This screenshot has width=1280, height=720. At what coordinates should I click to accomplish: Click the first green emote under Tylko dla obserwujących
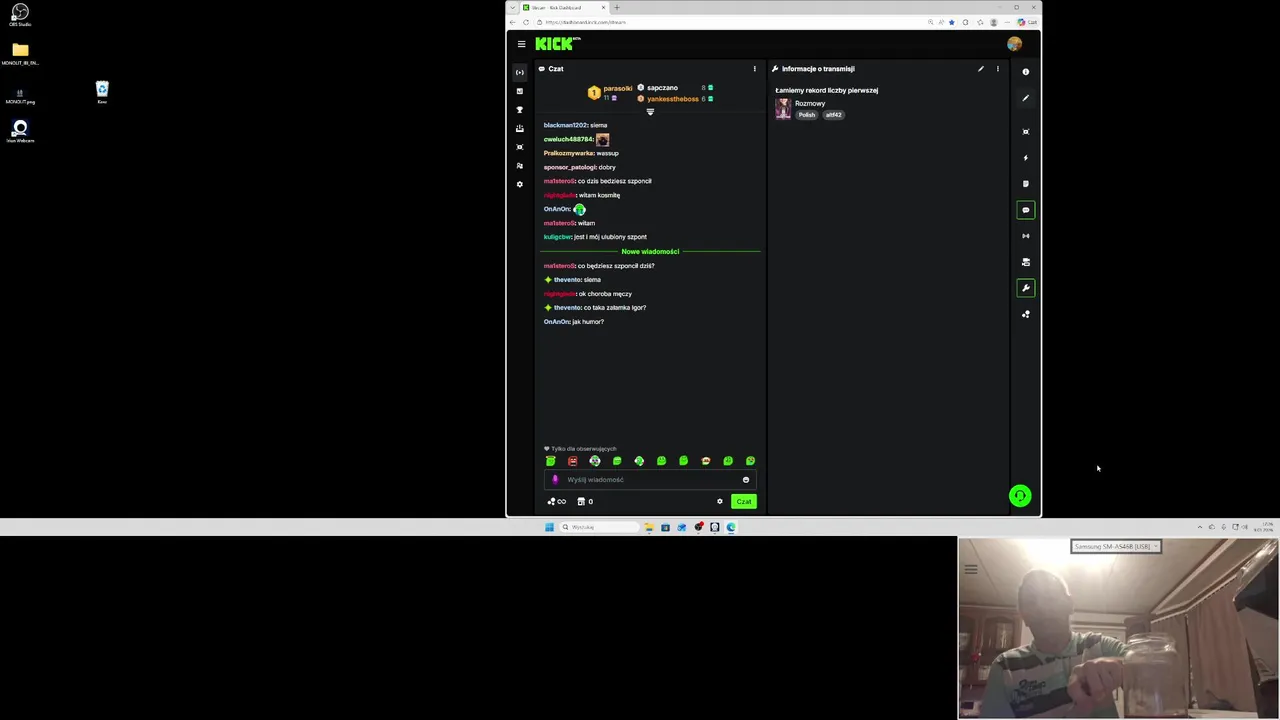pos(551,461)
